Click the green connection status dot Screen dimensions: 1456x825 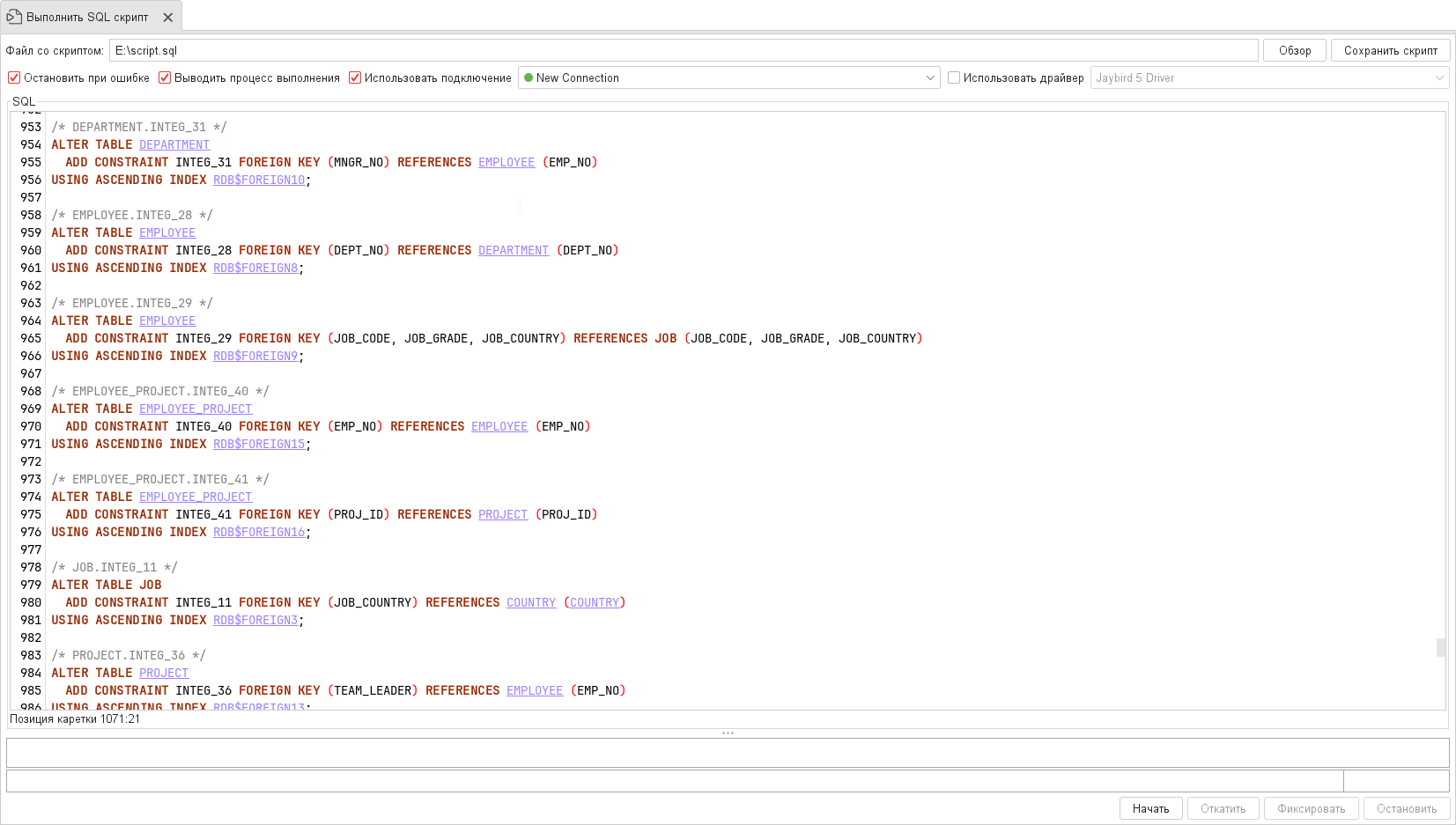click(x=528, y=77)
